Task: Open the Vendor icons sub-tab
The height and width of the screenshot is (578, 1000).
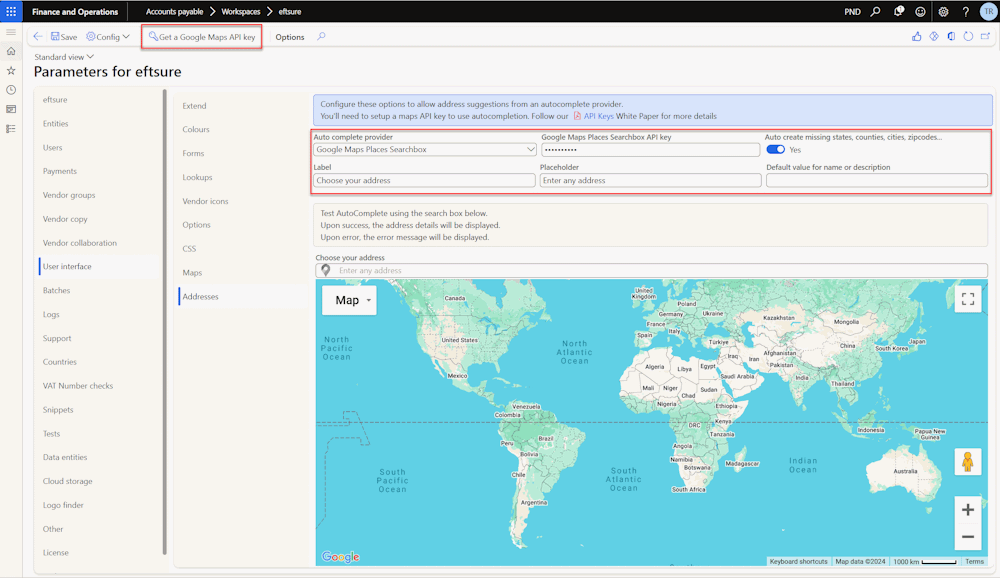Action: click(x=205, y=201)
